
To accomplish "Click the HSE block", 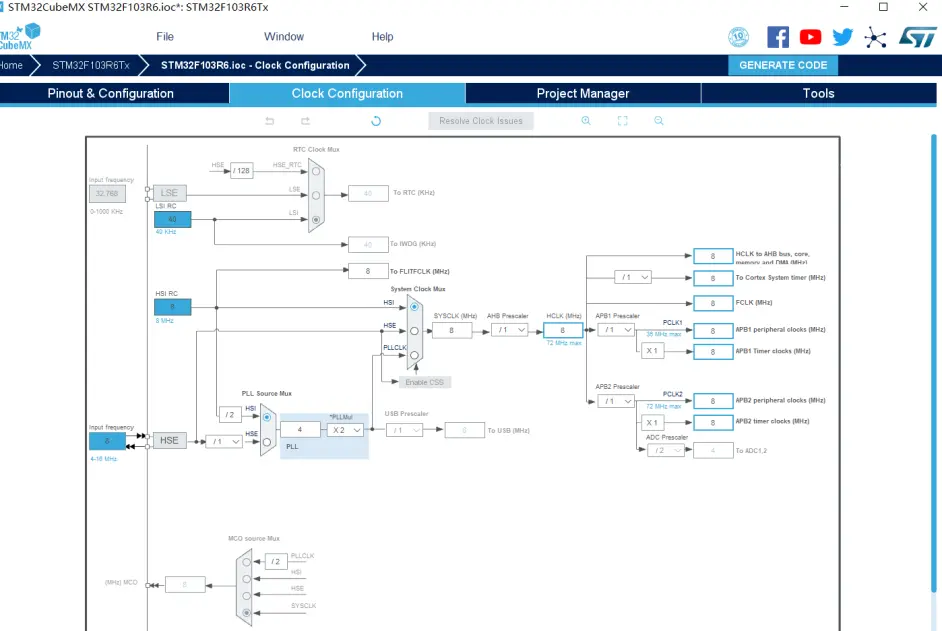I will (169, 440).
